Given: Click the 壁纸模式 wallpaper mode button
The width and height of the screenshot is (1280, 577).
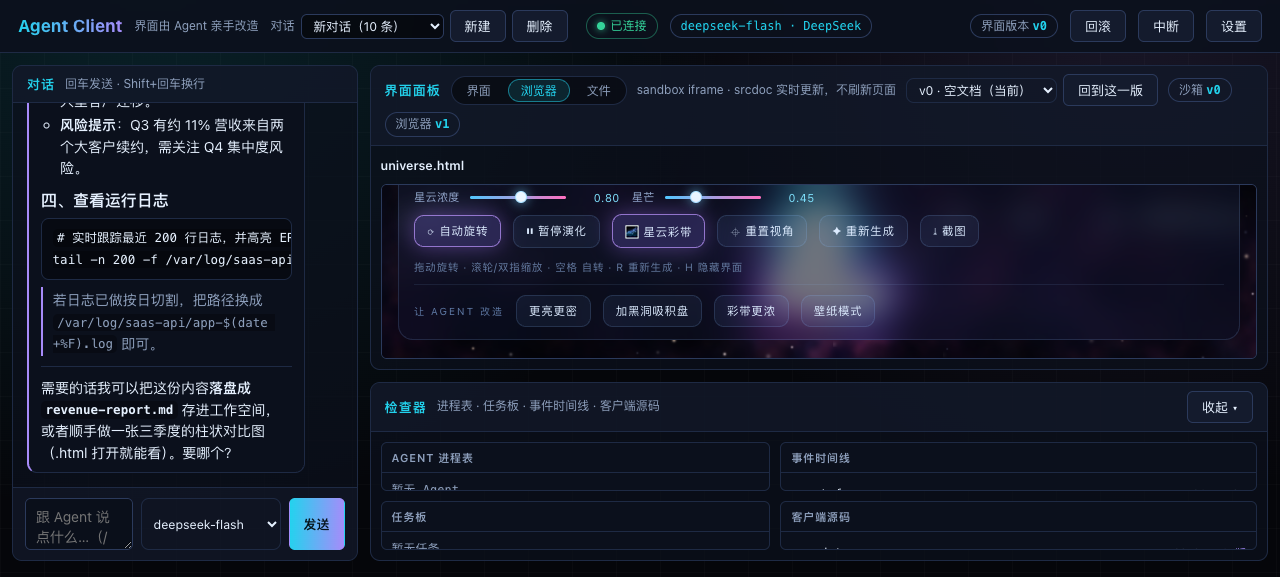Looking at the screenshot, I should [838, 311].
